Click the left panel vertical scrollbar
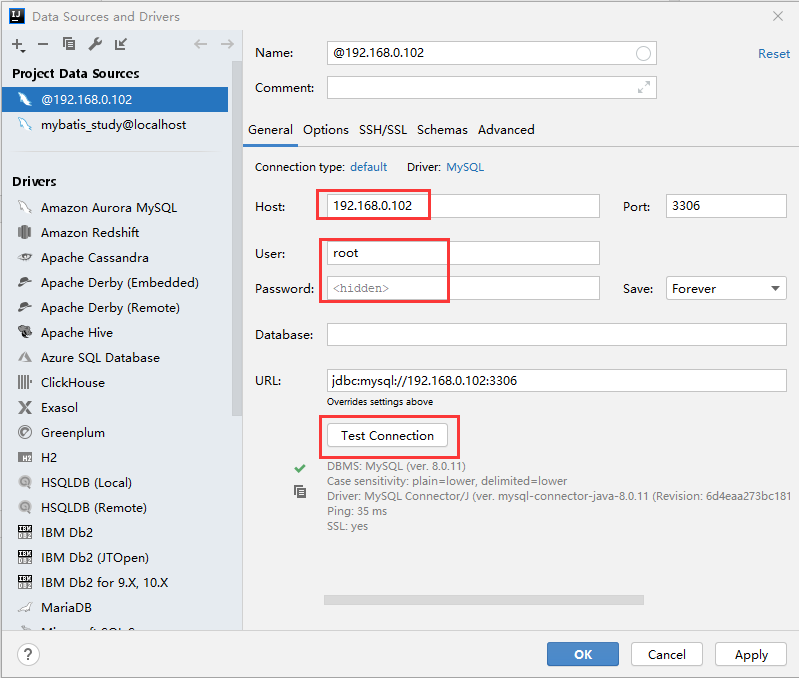The height and width of the screenshot is (678, 799). point(236,238)
